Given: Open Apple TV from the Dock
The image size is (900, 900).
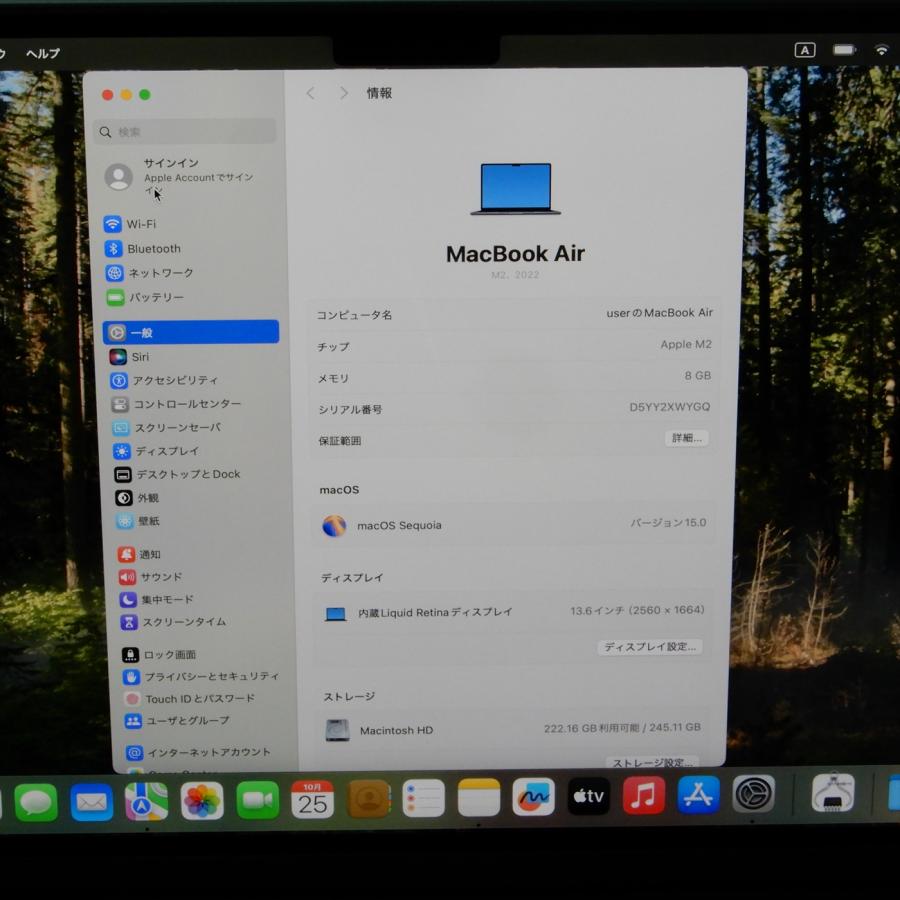Looking at the screenshot, I should (588, 796).
